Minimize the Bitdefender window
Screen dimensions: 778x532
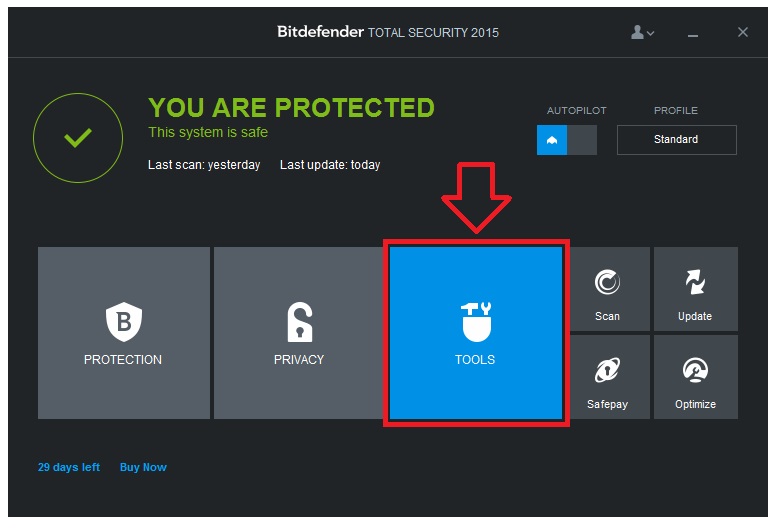point(693,34)
